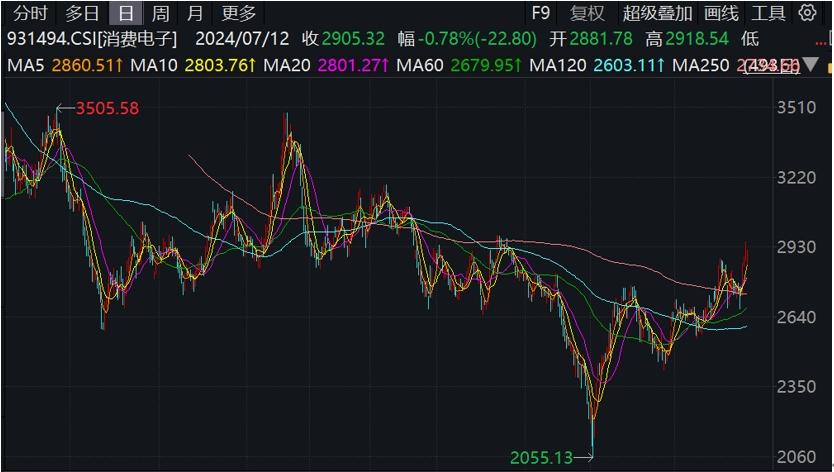The image size is (834, 472).
Task: Click the opening value 2881.78
Action: (601, 39)
